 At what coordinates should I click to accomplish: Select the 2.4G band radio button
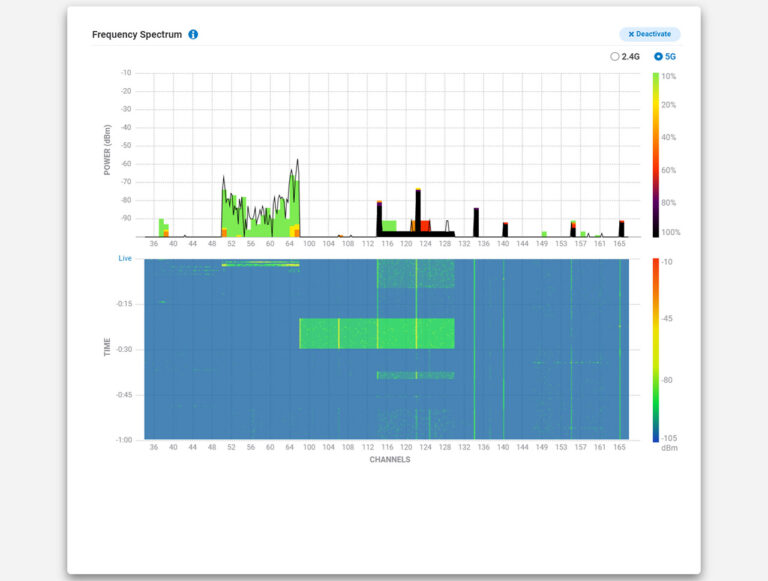[x=615, y=57]
